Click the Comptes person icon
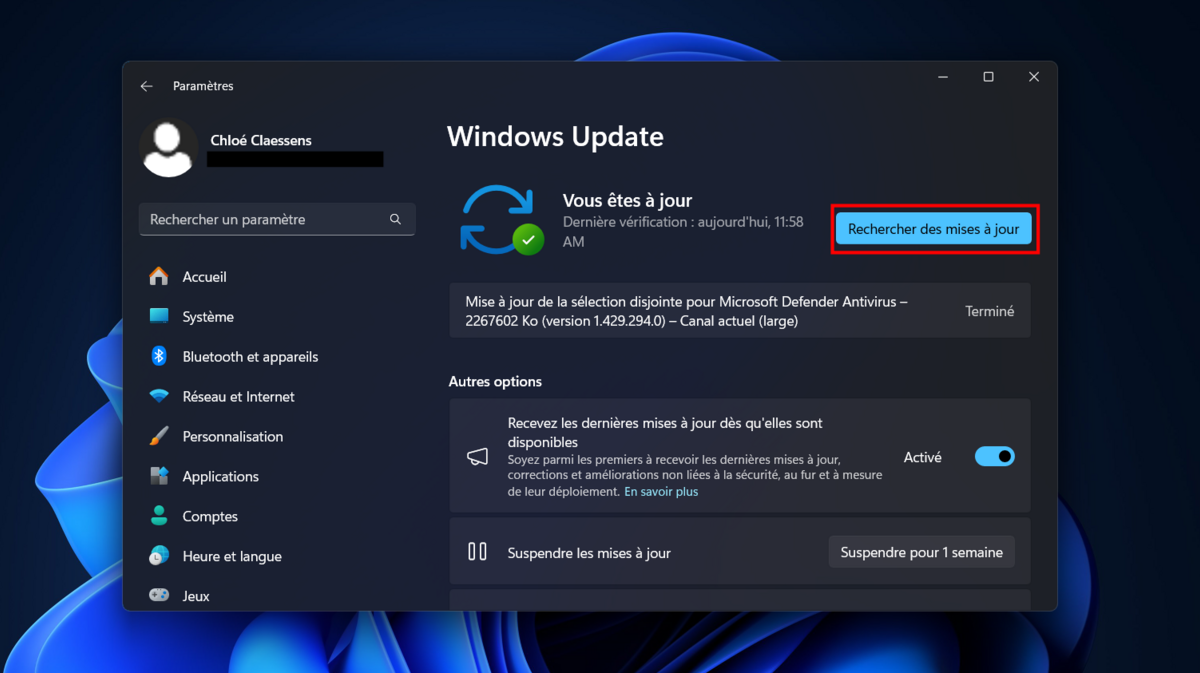The width and height of the screenshot is (1200, 673). pyautogui.click(x=159, y=517)
